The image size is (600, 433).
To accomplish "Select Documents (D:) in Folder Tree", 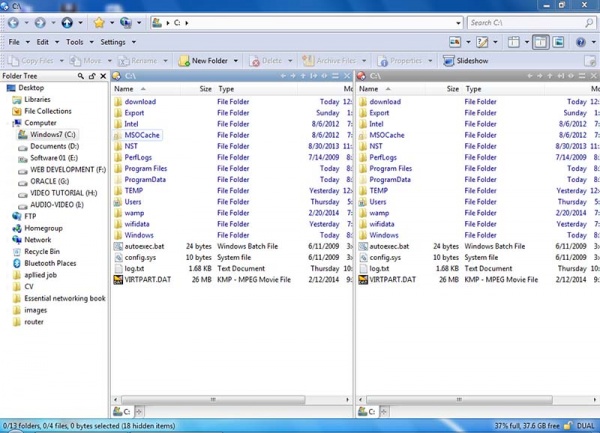I will 54,146.
